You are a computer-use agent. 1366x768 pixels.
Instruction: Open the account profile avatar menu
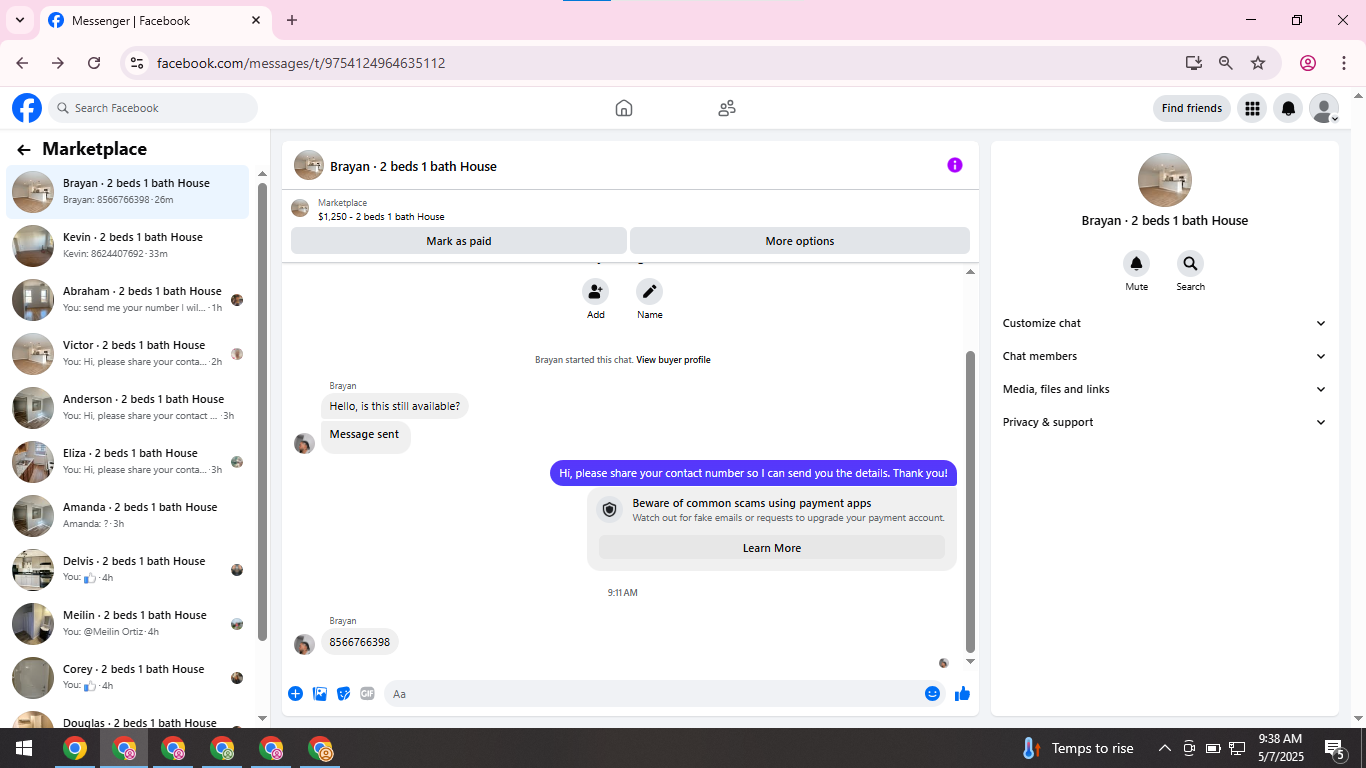click(x=1324, y=108)
